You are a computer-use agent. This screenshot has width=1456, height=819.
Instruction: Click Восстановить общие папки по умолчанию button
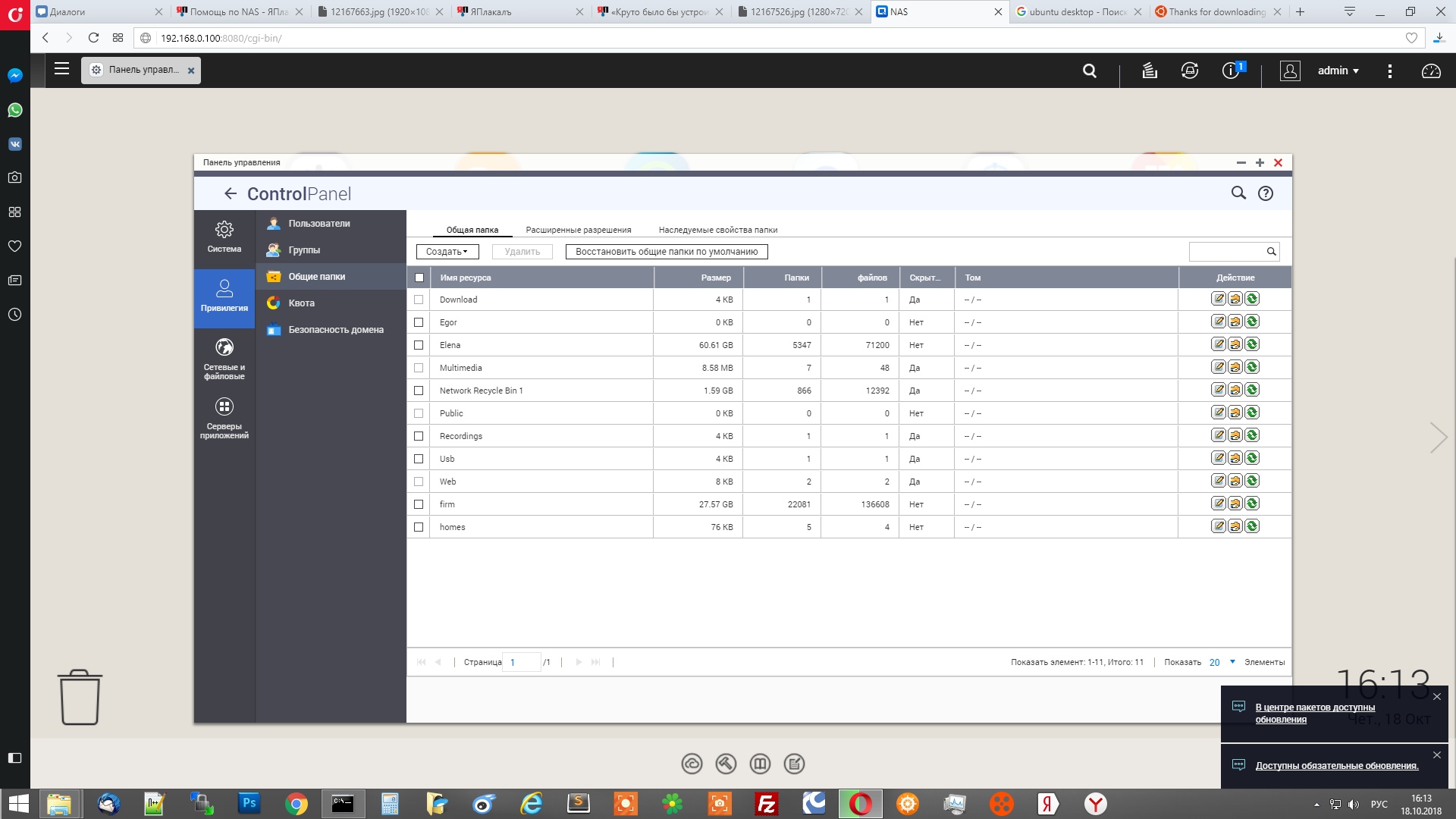(x=667, y=252)
